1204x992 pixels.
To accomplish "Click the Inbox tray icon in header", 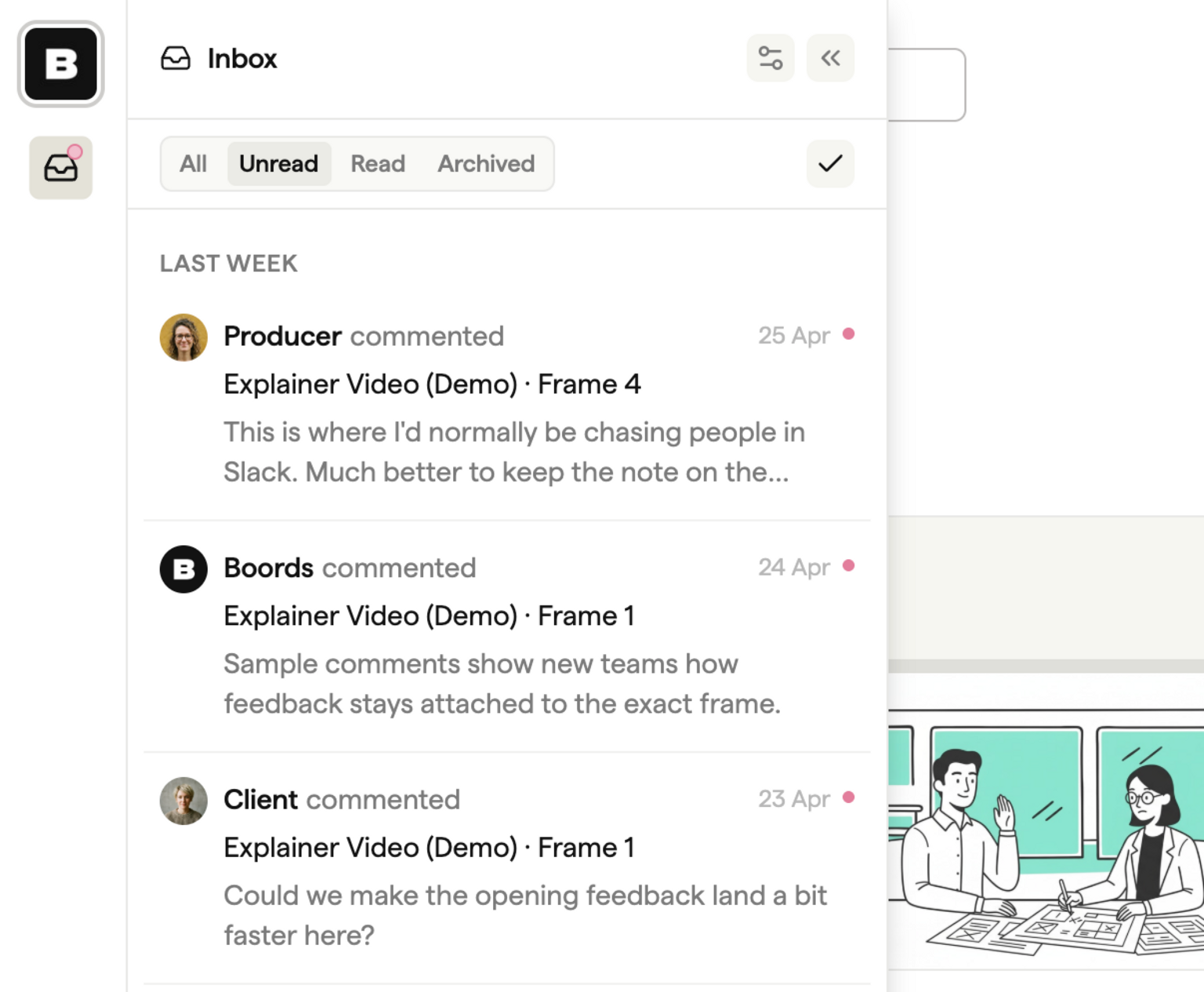I will [176, 59].
